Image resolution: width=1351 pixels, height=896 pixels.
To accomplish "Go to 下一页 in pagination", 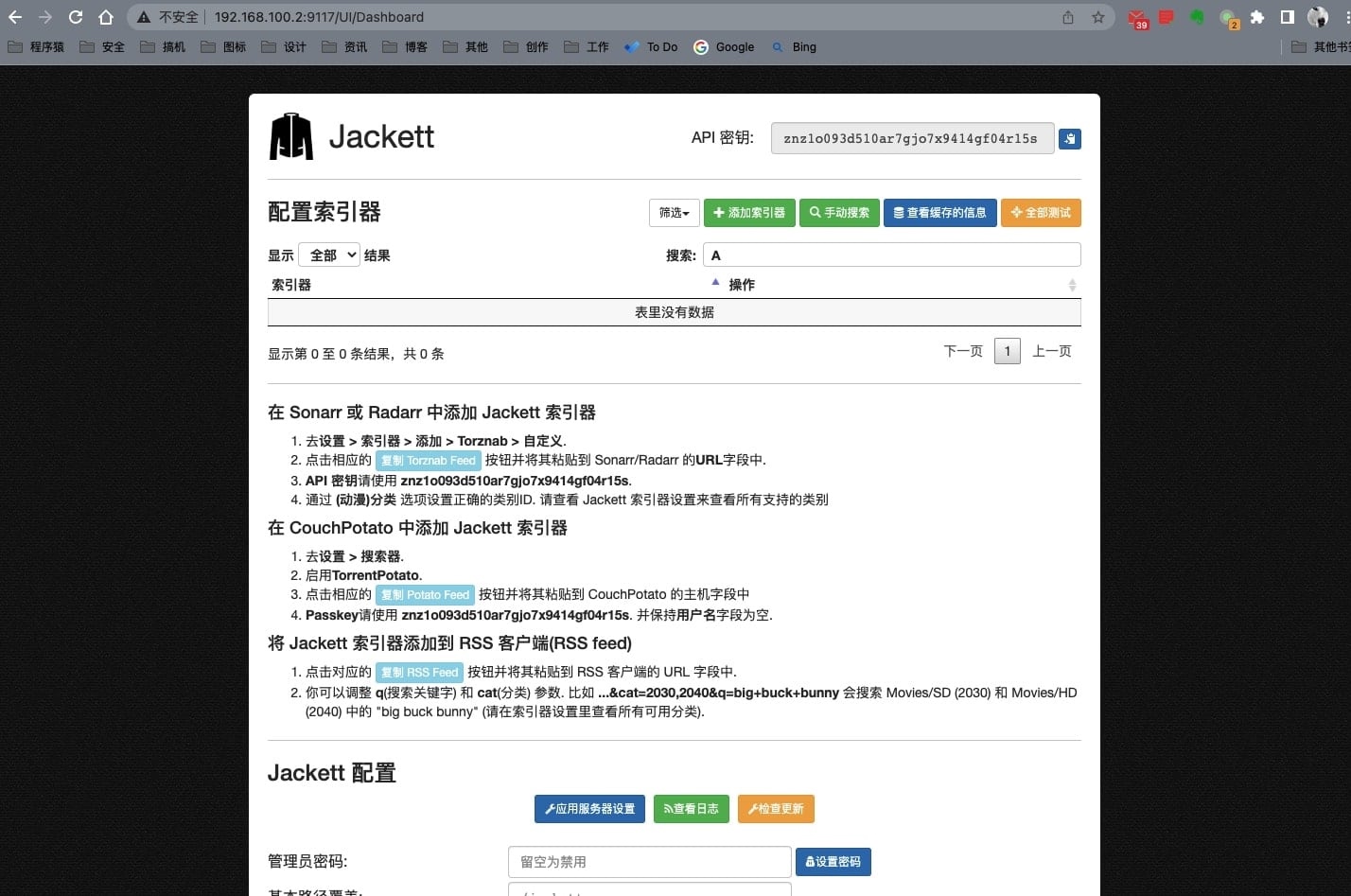I will tap(963, 351).
